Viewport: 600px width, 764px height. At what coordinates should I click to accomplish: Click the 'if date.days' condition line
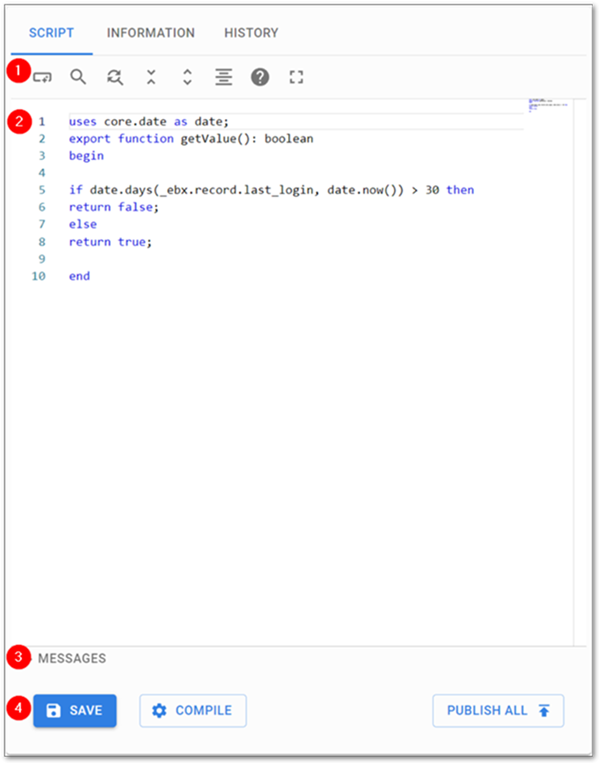point(271,190)
